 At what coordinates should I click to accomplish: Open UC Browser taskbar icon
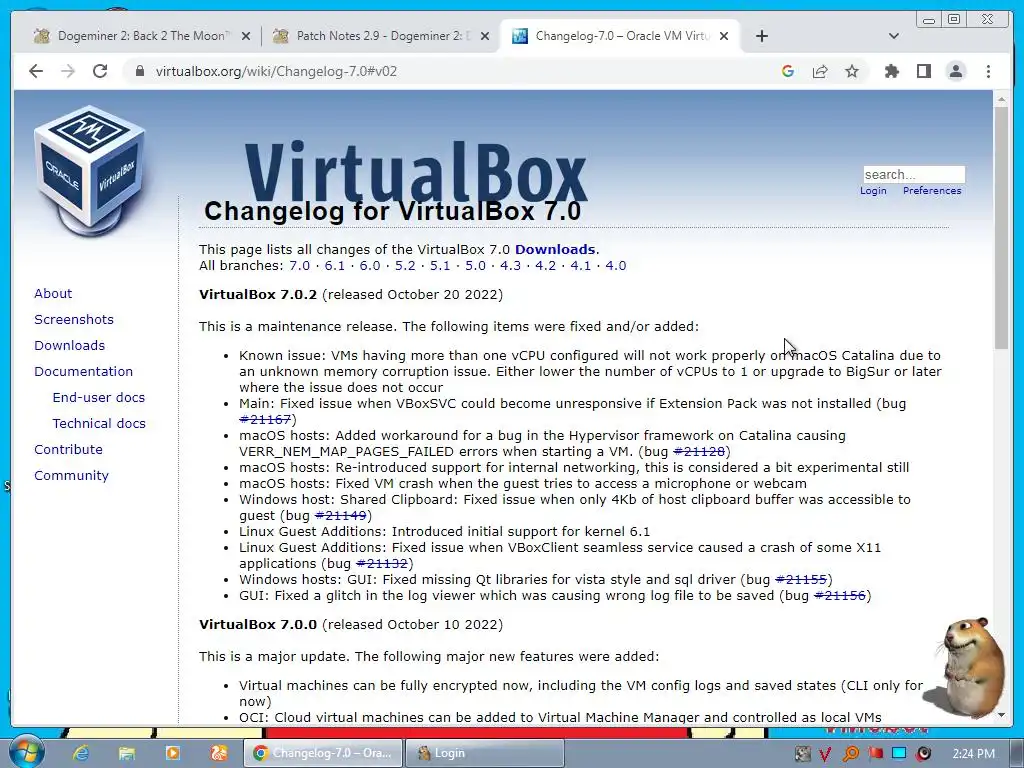click(219, 753)
